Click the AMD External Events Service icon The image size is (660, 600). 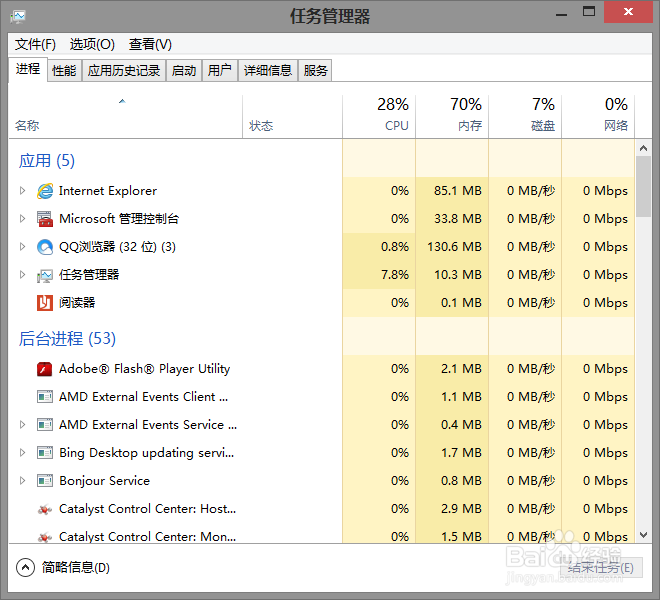tap(45, 424)
